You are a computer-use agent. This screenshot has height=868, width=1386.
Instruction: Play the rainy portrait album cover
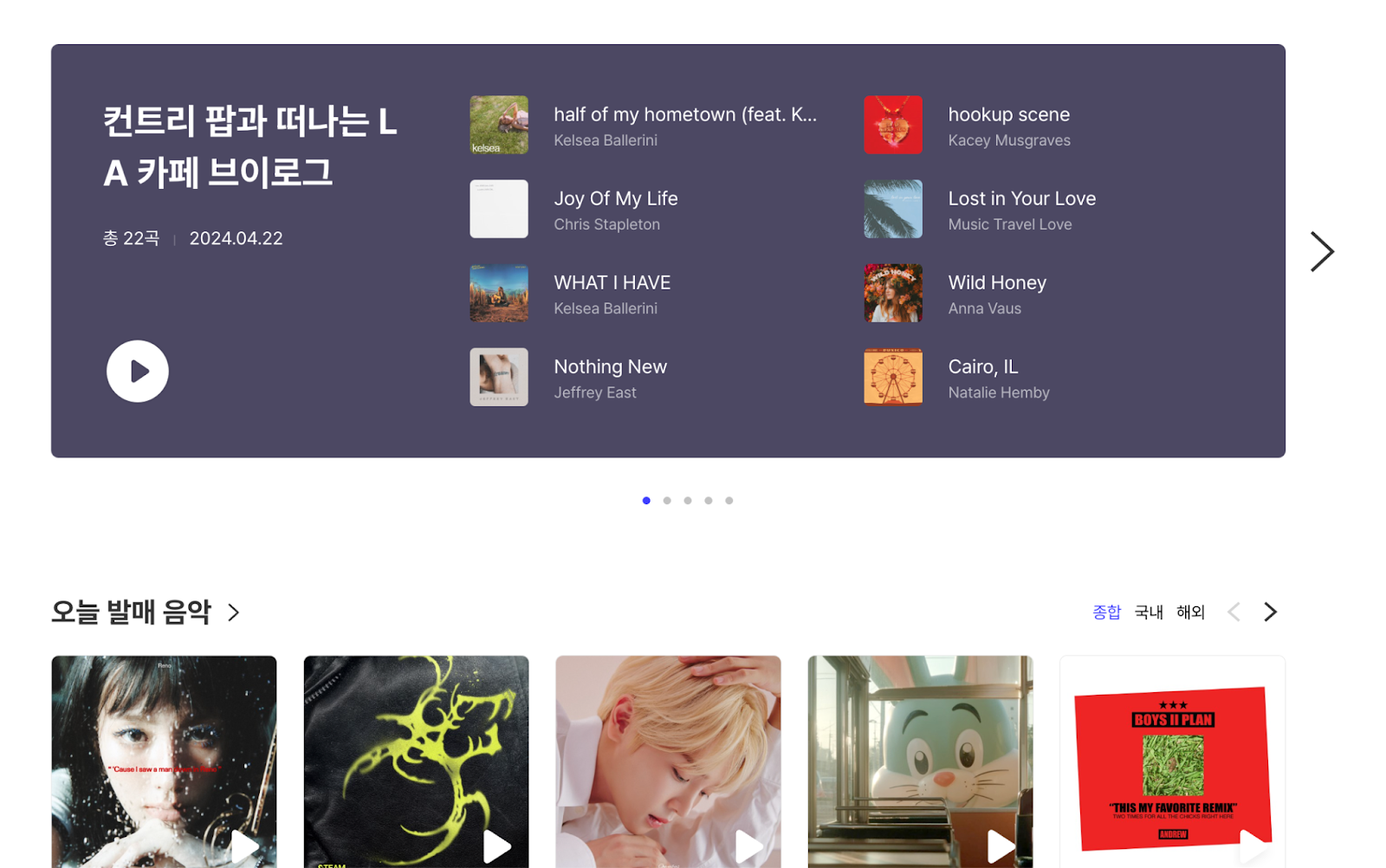(245, 845)
